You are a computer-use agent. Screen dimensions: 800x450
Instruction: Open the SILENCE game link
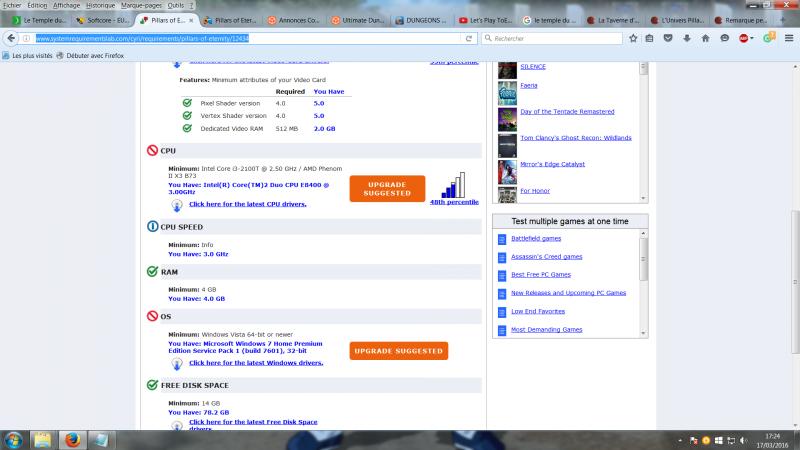coord(533,67)
